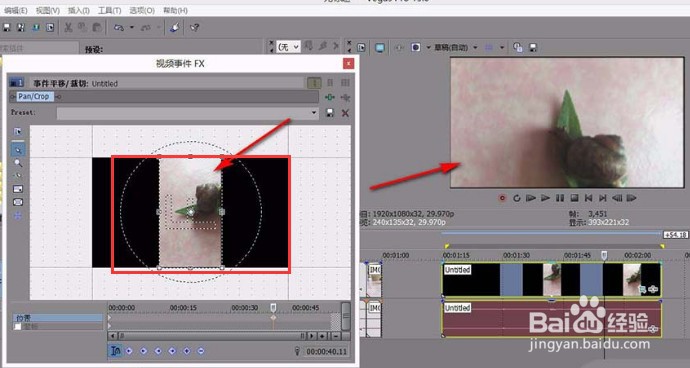Open the 选项(O) menu
The width and height of the screenshot is (690, 368).
142,10
